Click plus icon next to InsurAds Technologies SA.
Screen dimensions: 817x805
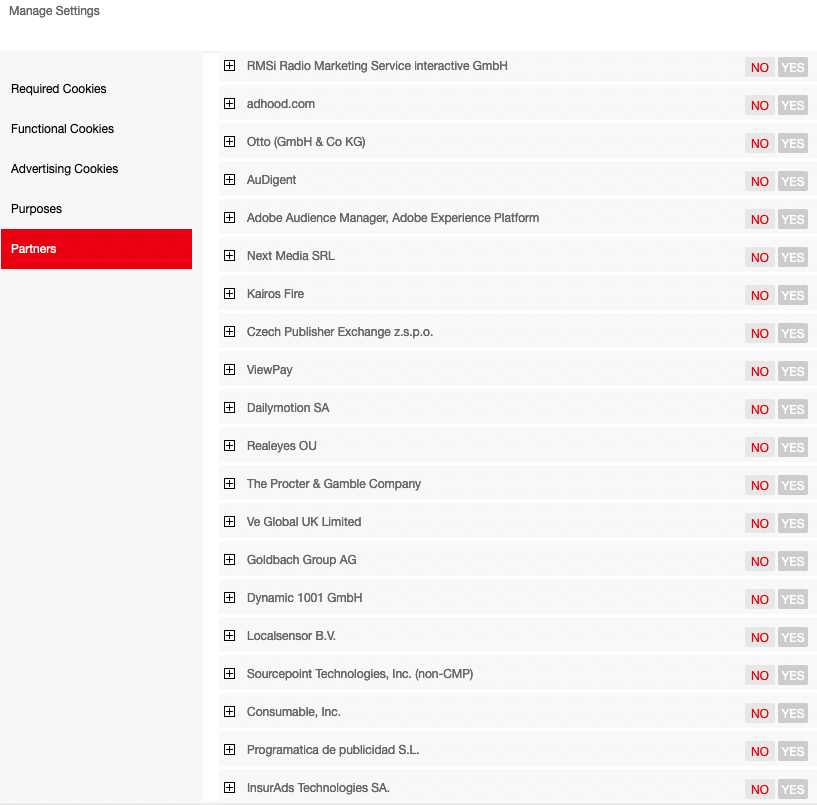pyautogui.click(x=229, y=788)
